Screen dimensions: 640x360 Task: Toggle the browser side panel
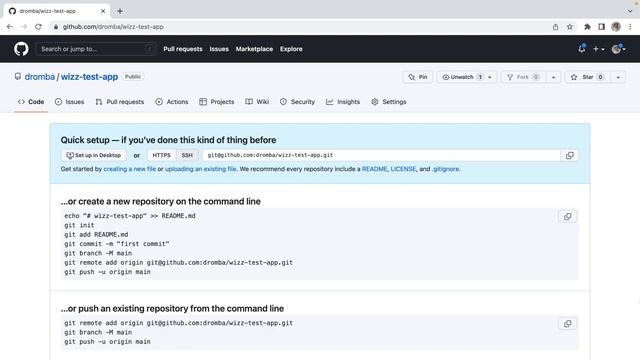601,27
